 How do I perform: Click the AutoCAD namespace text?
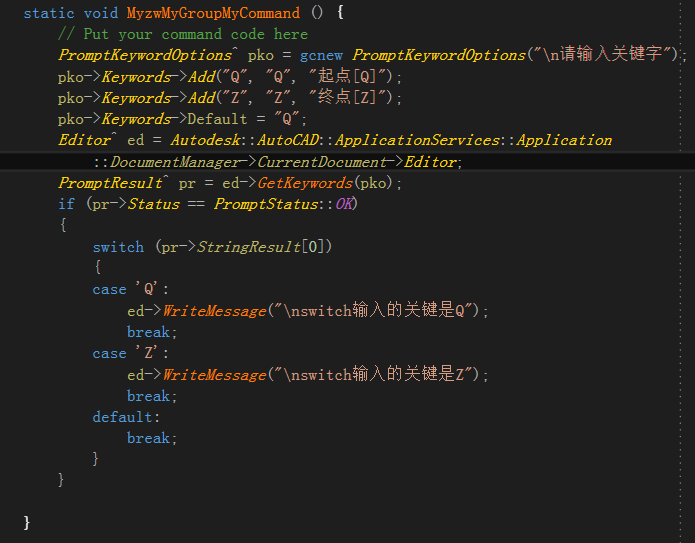coord(288,141)
